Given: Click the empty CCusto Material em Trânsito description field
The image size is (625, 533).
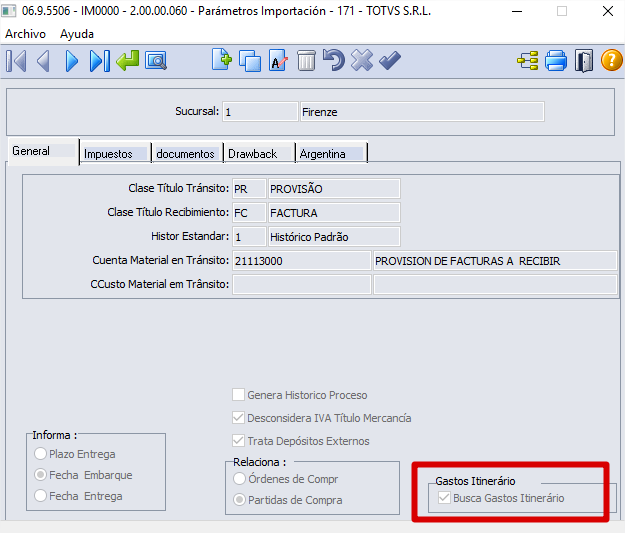Looking at the screenshot, I should pos(495,285).
